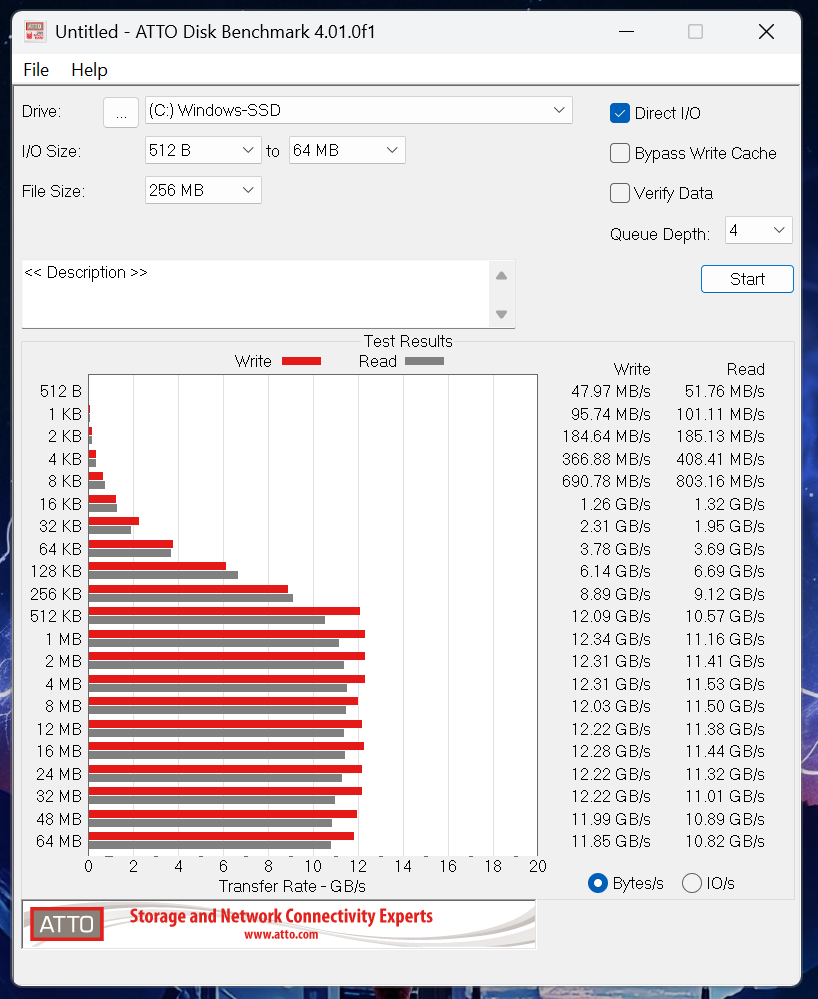Enable Bypass Write Cache checkbox

click(x=619, y=154)
